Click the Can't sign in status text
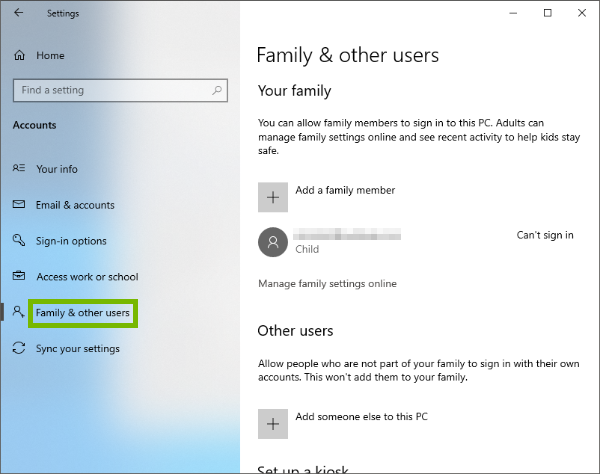Viewport: 600px width, 474px height. click(545, 235)
